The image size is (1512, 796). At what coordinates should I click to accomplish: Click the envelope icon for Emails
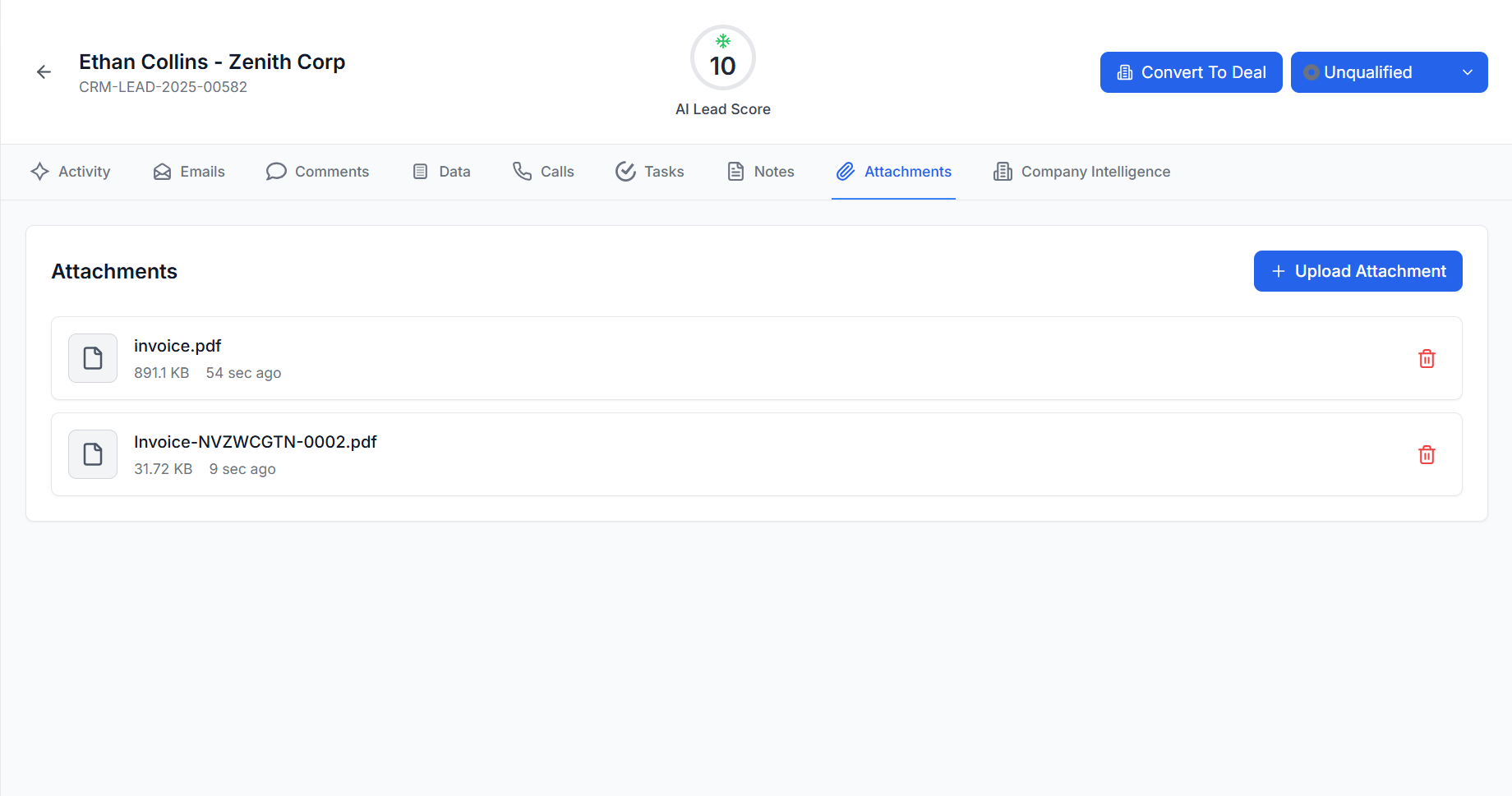[x=163, y=172]
